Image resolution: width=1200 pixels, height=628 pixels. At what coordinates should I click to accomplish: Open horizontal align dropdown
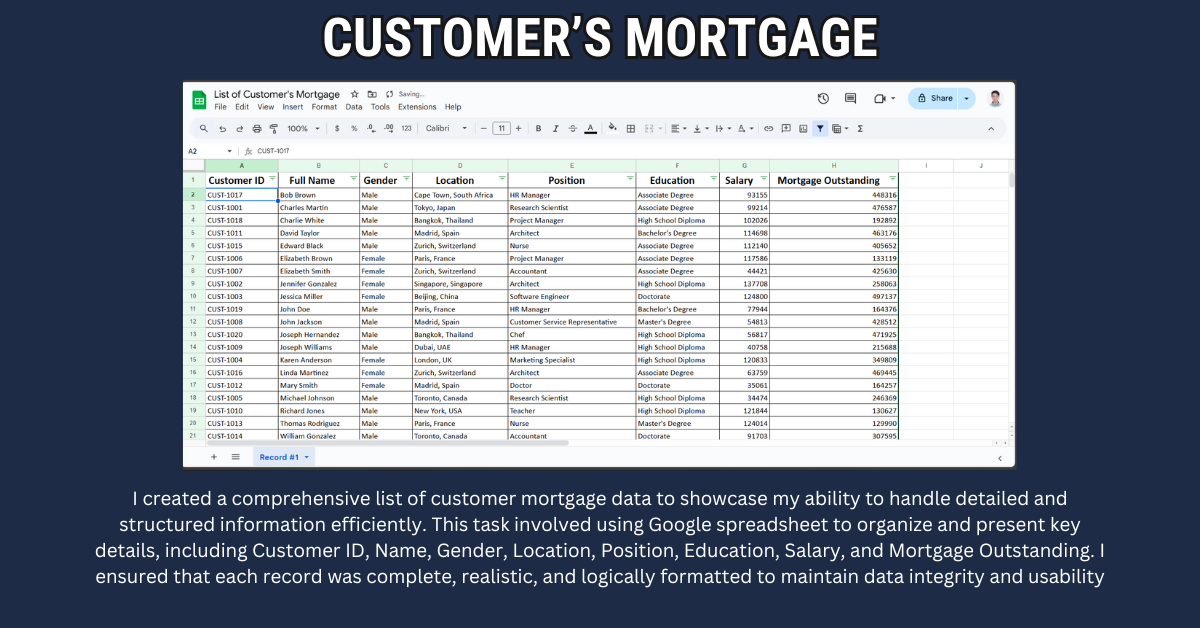point(679,128)
